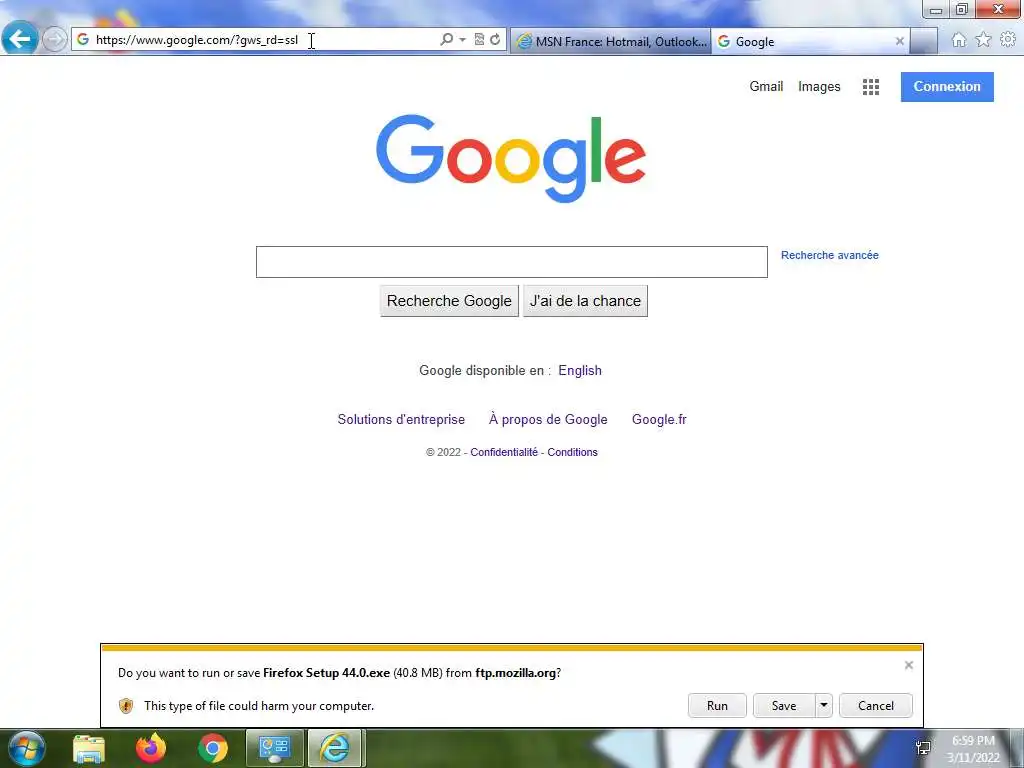Open a new tab with the blank tab button

pyautogui.click(x=923, y=41)
